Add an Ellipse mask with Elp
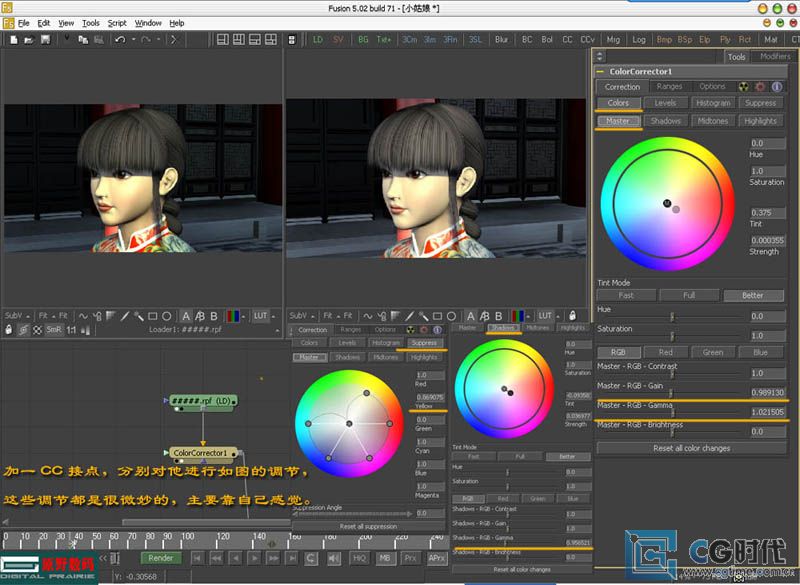The height and width of the screenshot is (585, 800). (705, 40)
